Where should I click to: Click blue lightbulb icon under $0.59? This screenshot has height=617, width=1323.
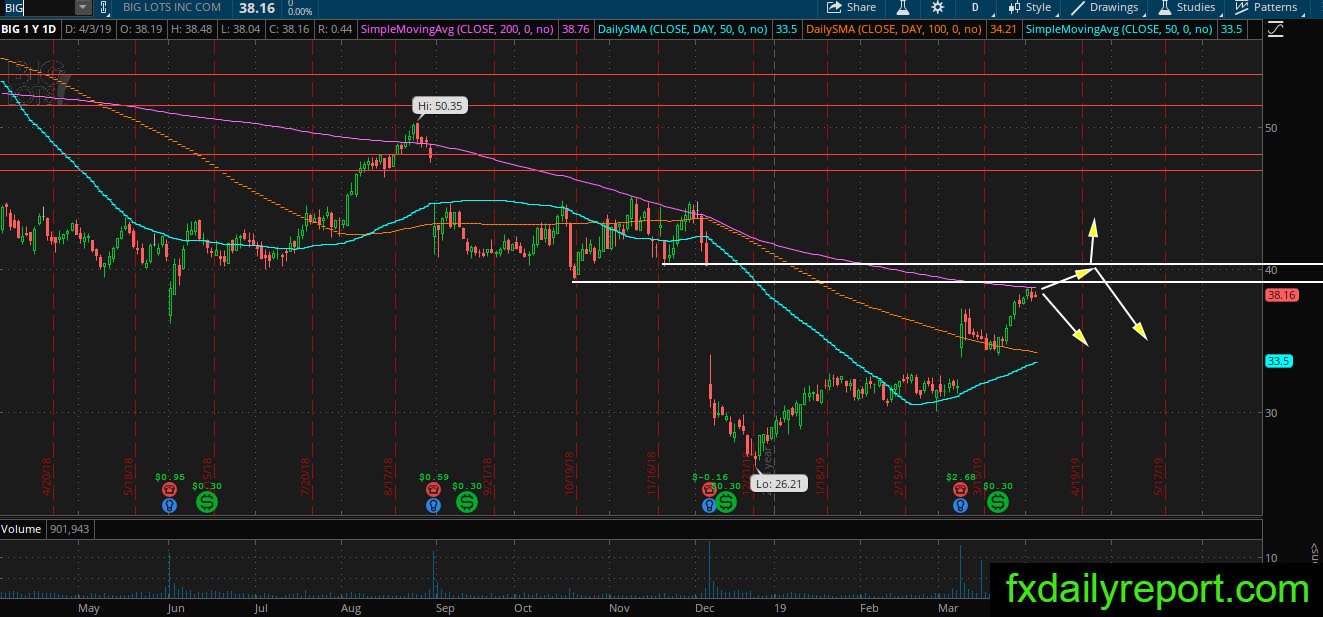(x=432, y=506)
